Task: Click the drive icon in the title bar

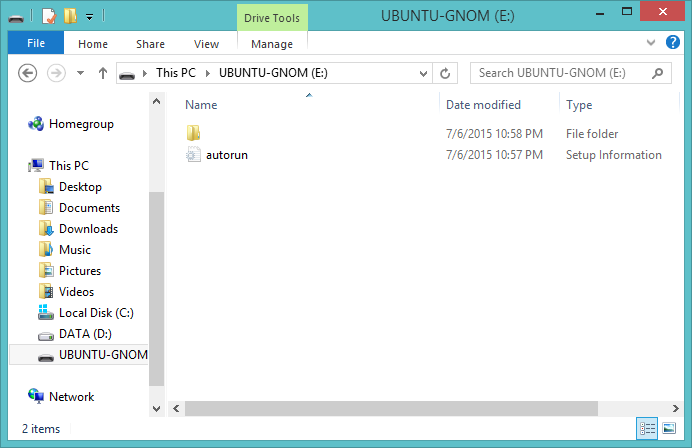Action: (x=16, y=18)
